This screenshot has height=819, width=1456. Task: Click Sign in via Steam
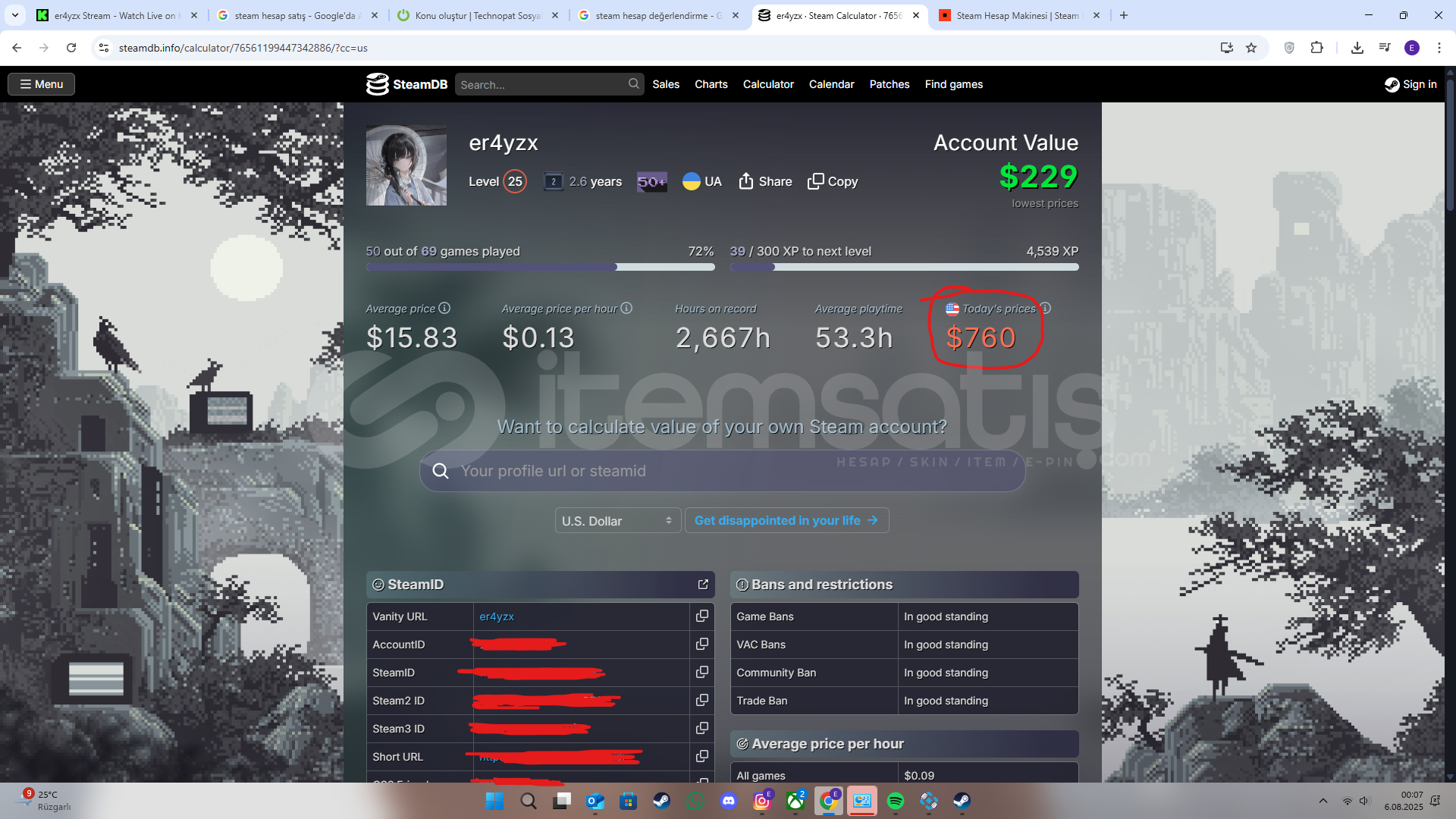(x=1410, y=84)
